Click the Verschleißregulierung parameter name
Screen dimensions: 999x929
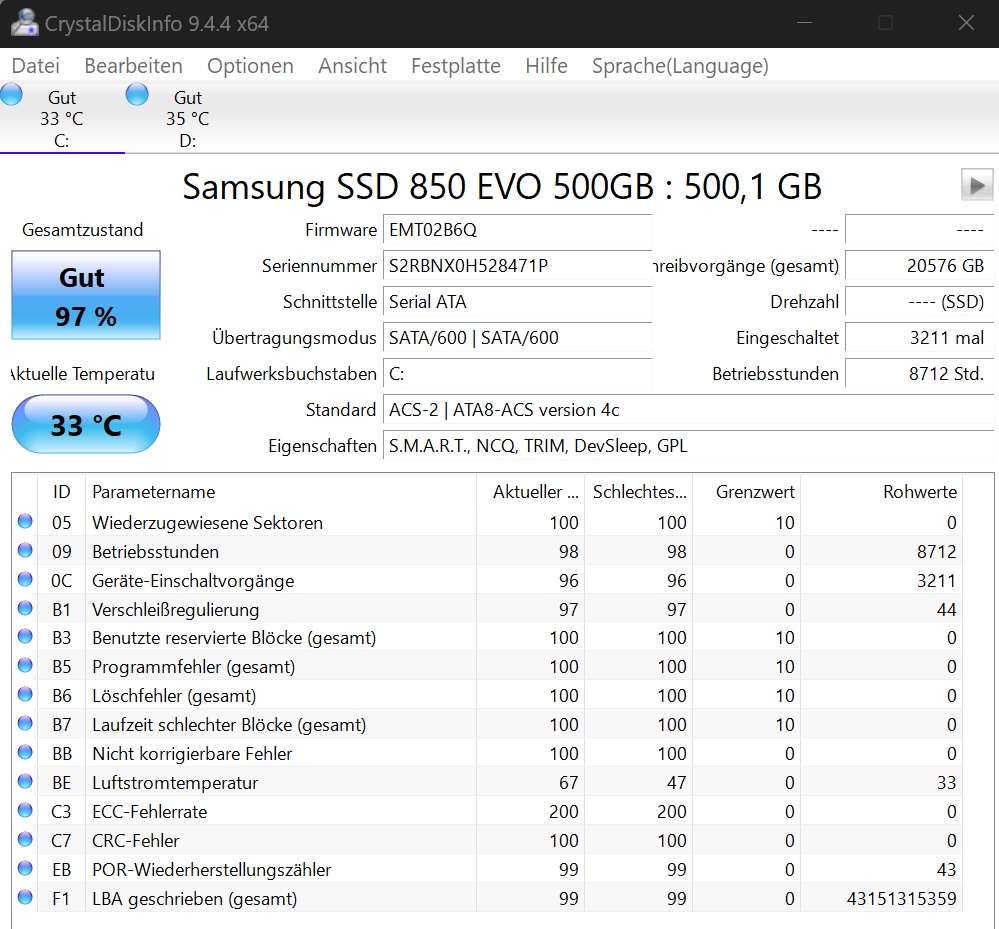(176, 610)
